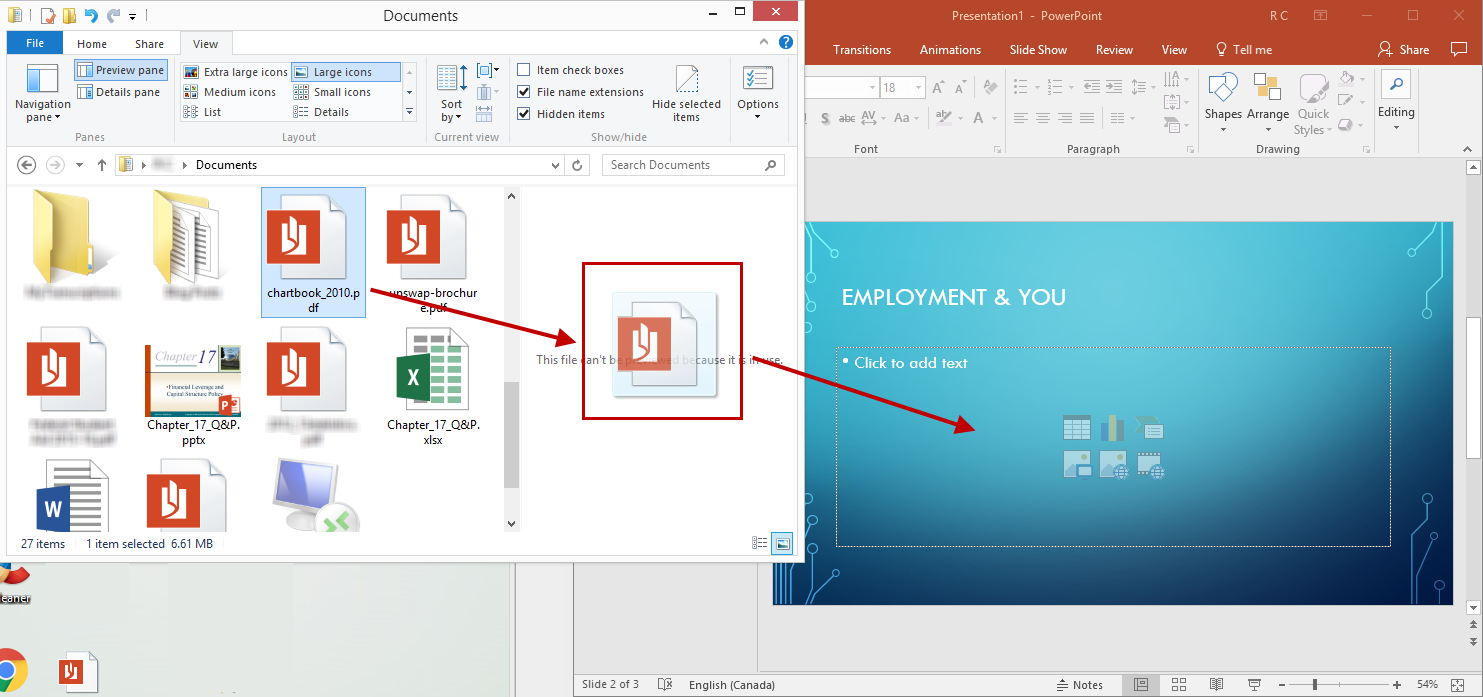Click the Editing search icon in PowerPoint
Viewport: 1483px width, 697px height.
1396,84
